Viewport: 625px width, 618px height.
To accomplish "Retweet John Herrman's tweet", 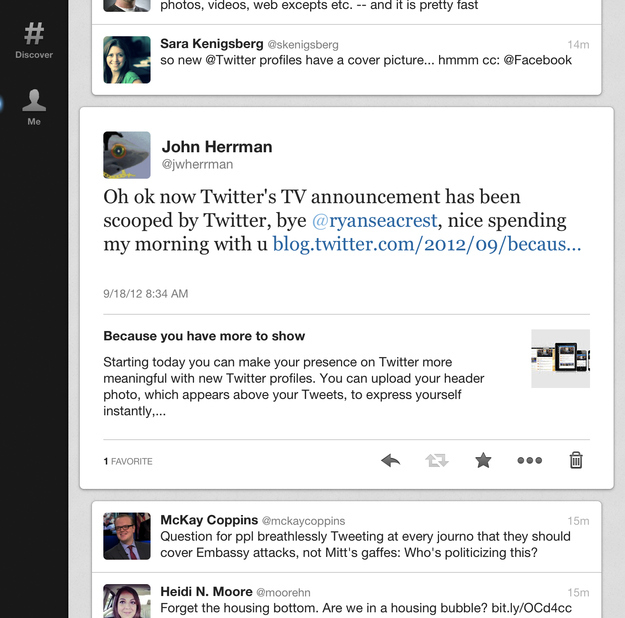I will coord(437,461).
